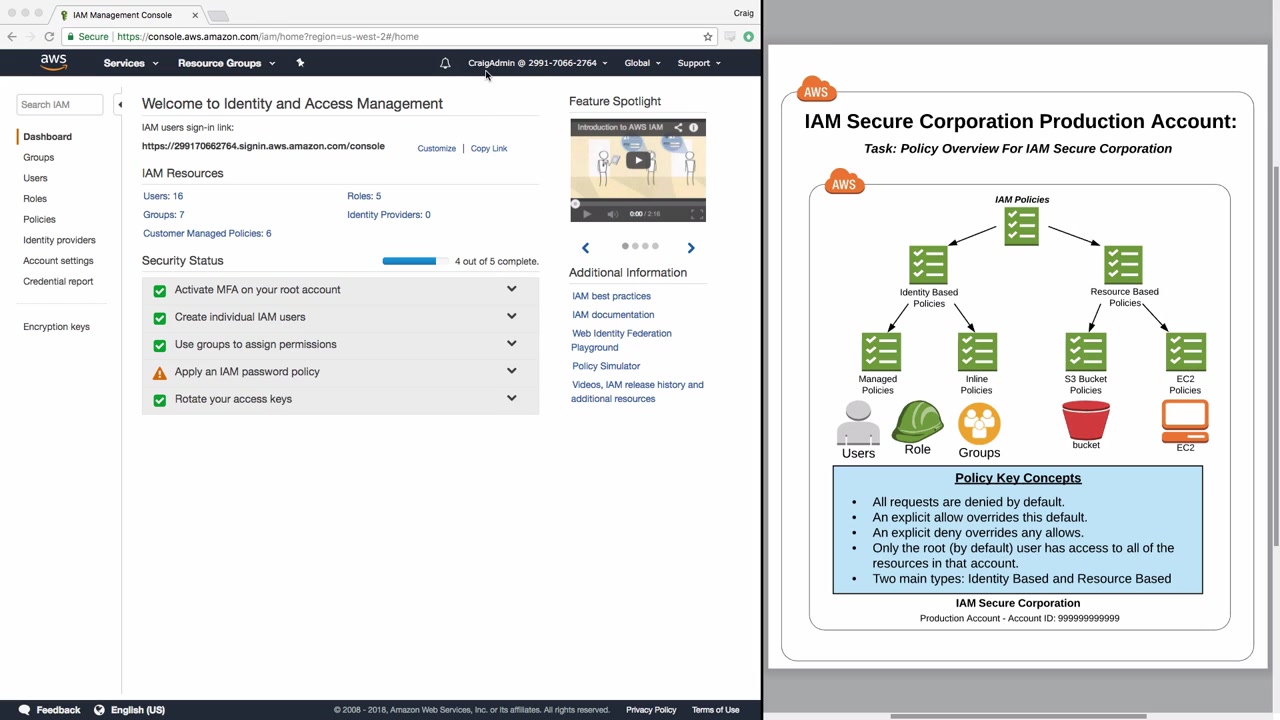The height and width of the screenshot is (720, 1280).
Task: Open the CraigAdmin account dropdown
Action: click(x=538, y=63)
